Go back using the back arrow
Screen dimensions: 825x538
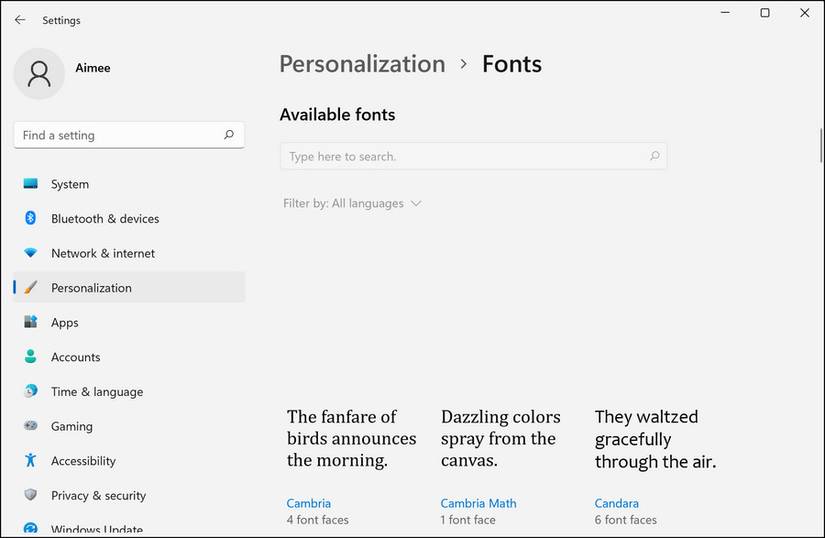pyautogui.click(x=20, y=20)
